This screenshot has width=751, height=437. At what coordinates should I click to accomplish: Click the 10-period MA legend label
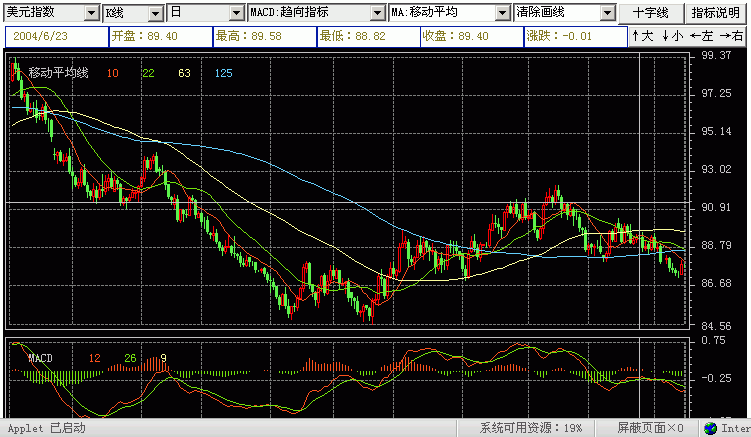[x=113, y=73]
